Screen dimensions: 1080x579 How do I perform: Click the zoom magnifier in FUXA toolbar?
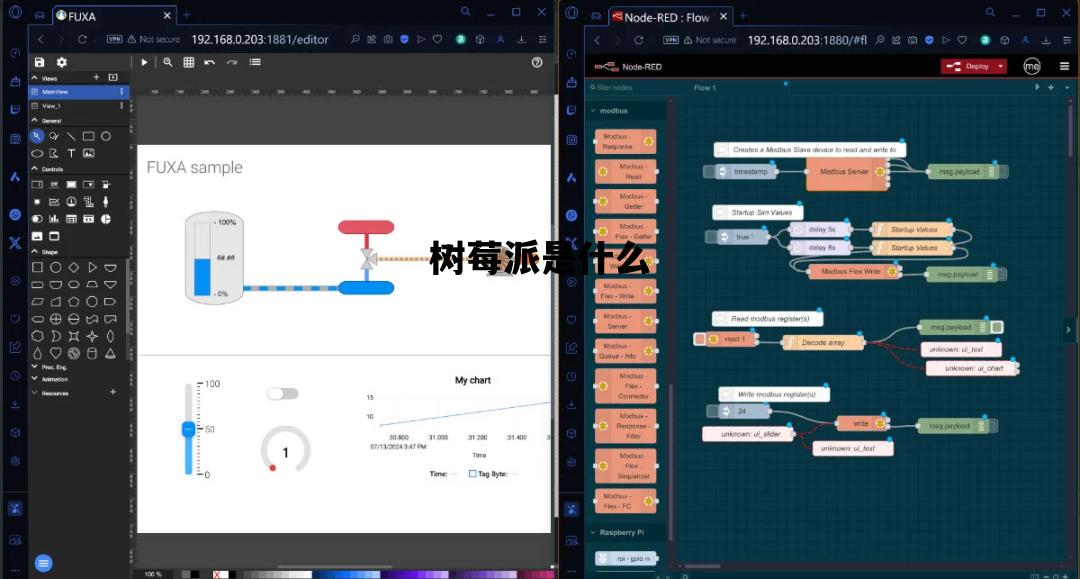coord(167,62)
